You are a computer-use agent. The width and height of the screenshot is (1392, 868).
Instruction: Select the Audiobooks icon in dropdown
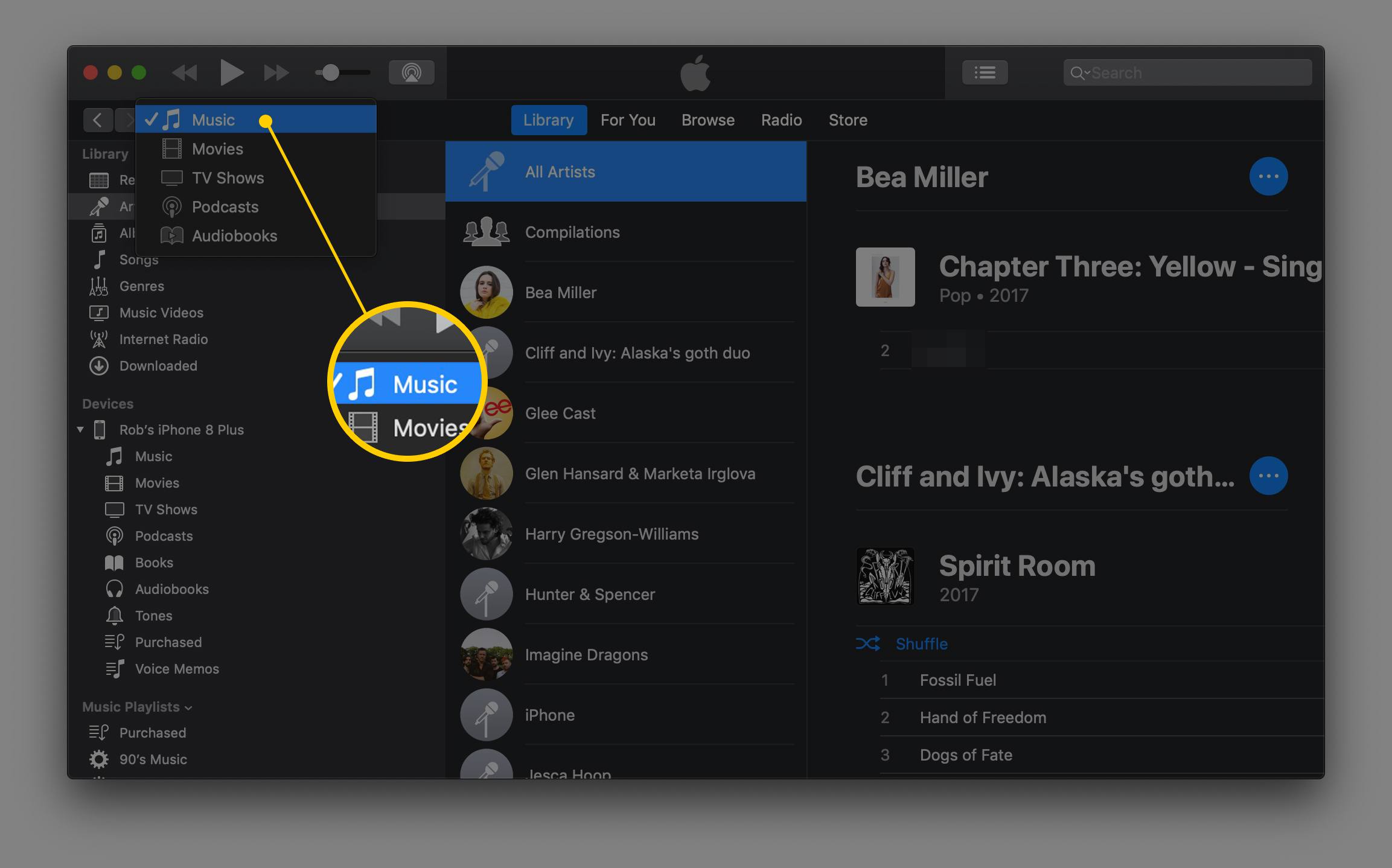click(172, 235)
